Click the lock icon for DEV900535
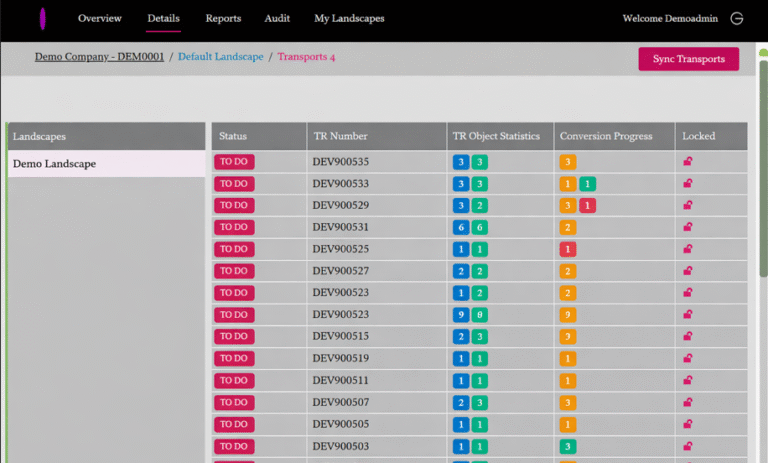The width and height of the screenshot is (768, 463). pyautogui.click(x=688, y=161)
